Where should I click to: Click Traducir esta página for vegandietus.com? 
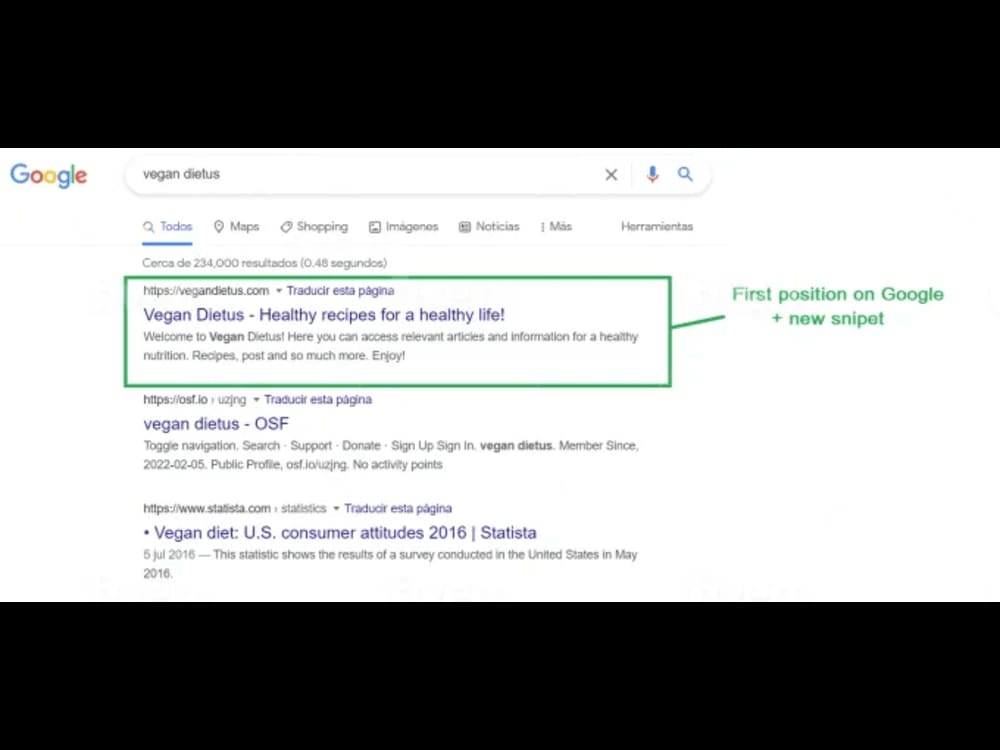pyautogui.click(x=340, y=291)
